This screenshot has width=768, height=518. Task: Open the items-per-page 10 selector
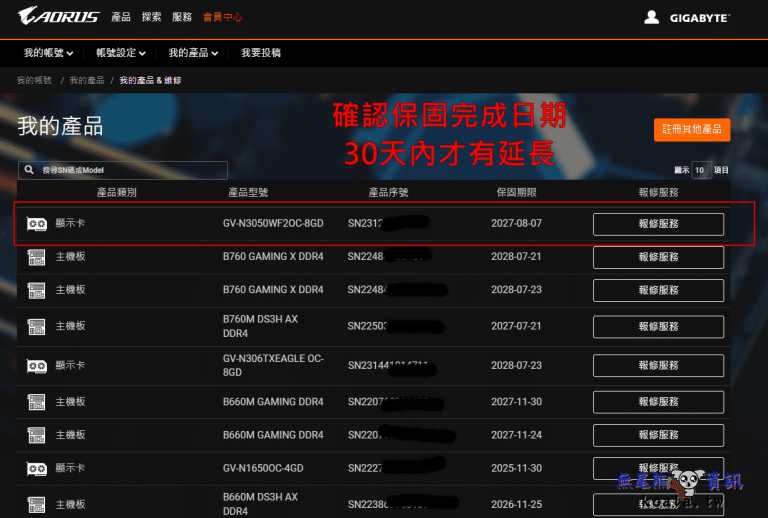pyautogui.click(x=701, y=170)
